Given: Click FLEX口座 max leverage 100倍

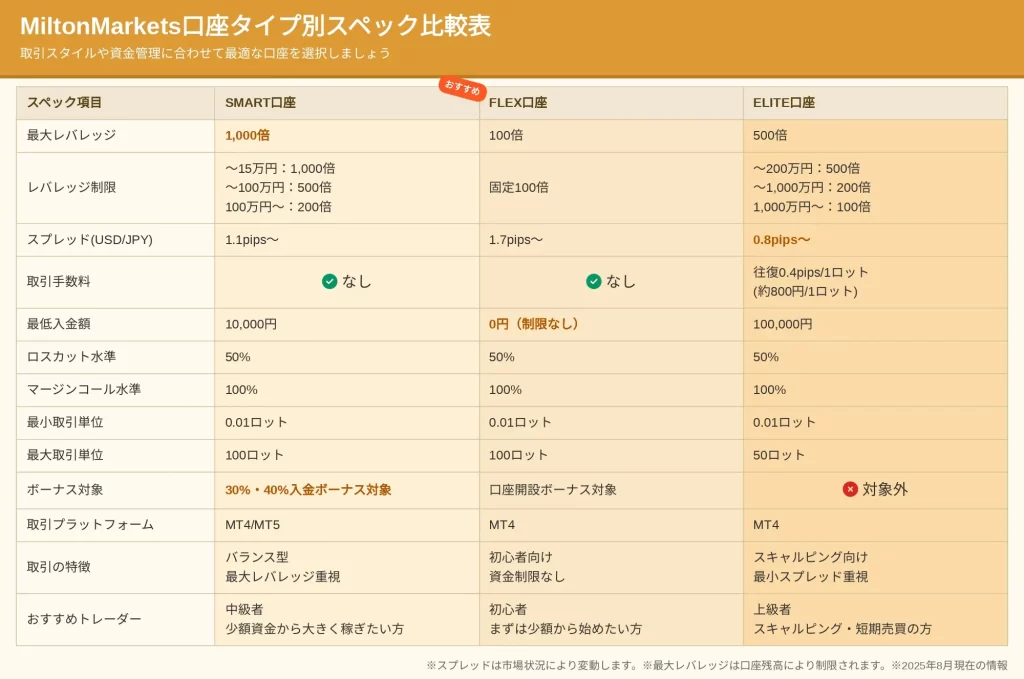Looking at the screenshot, I should (506, 135).
